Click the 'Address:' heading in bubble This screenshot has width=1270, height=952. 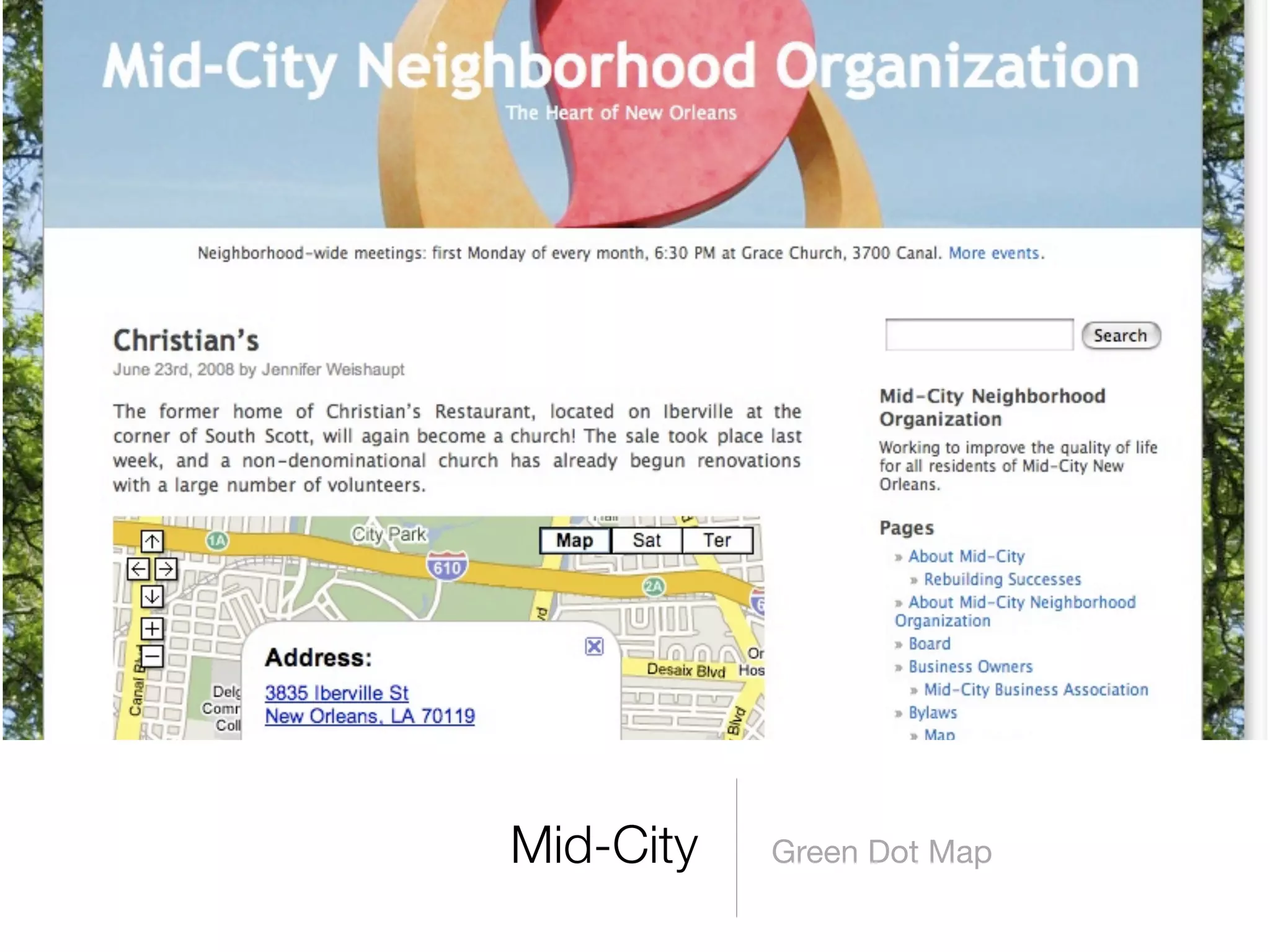(x=318, y=658)
